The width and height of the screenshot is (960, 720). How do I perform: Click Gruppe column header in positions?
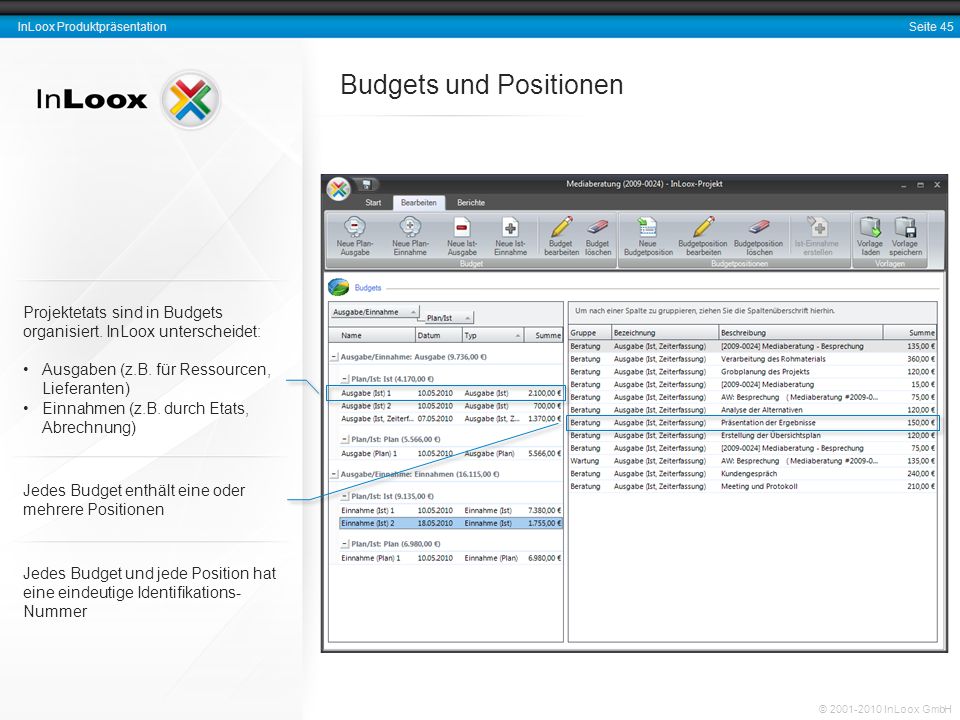(x=590, y=332)
